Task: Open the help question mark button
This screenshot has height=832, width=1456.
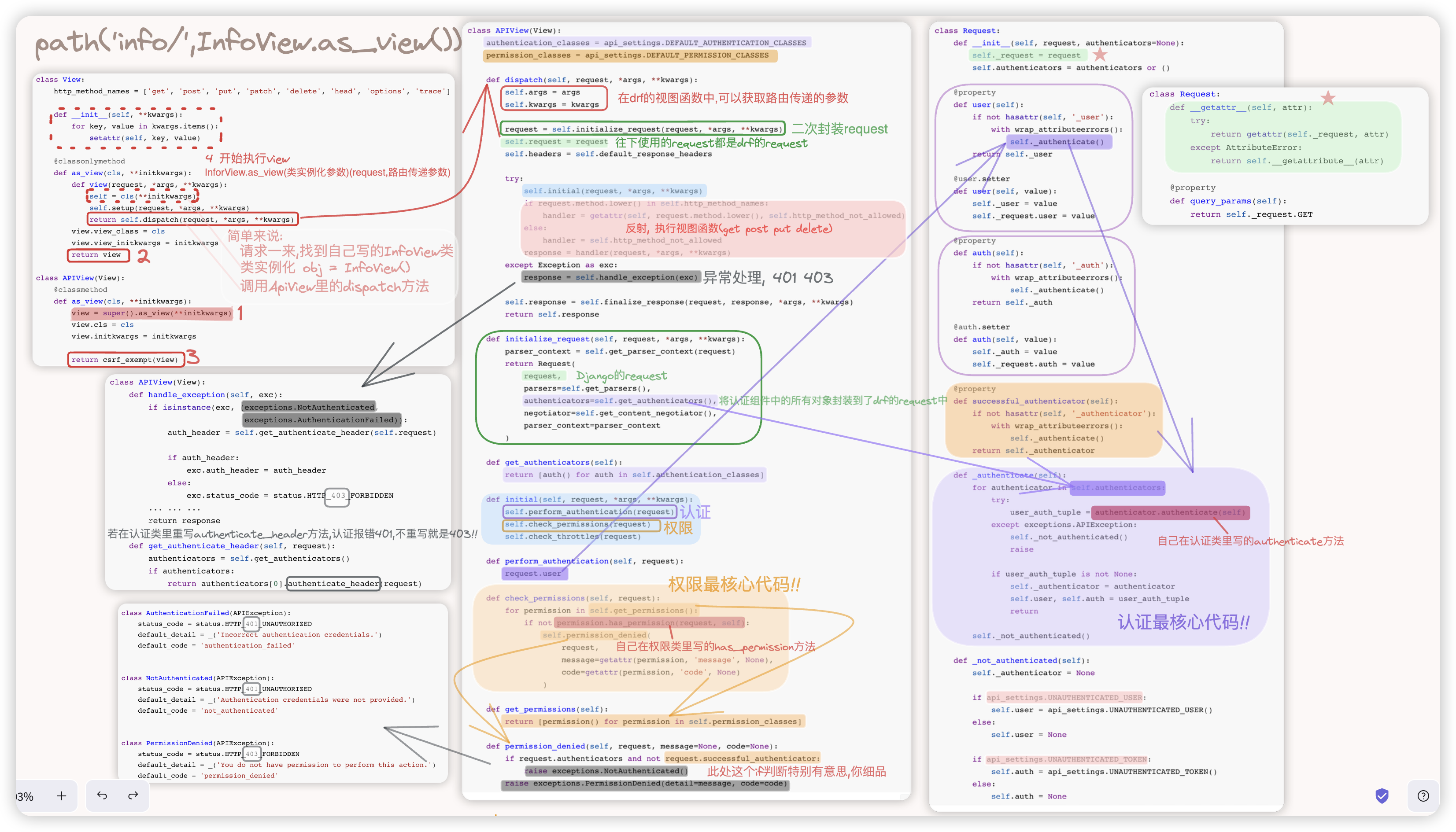Action: pyautogui.click(x=1423, y=795)
